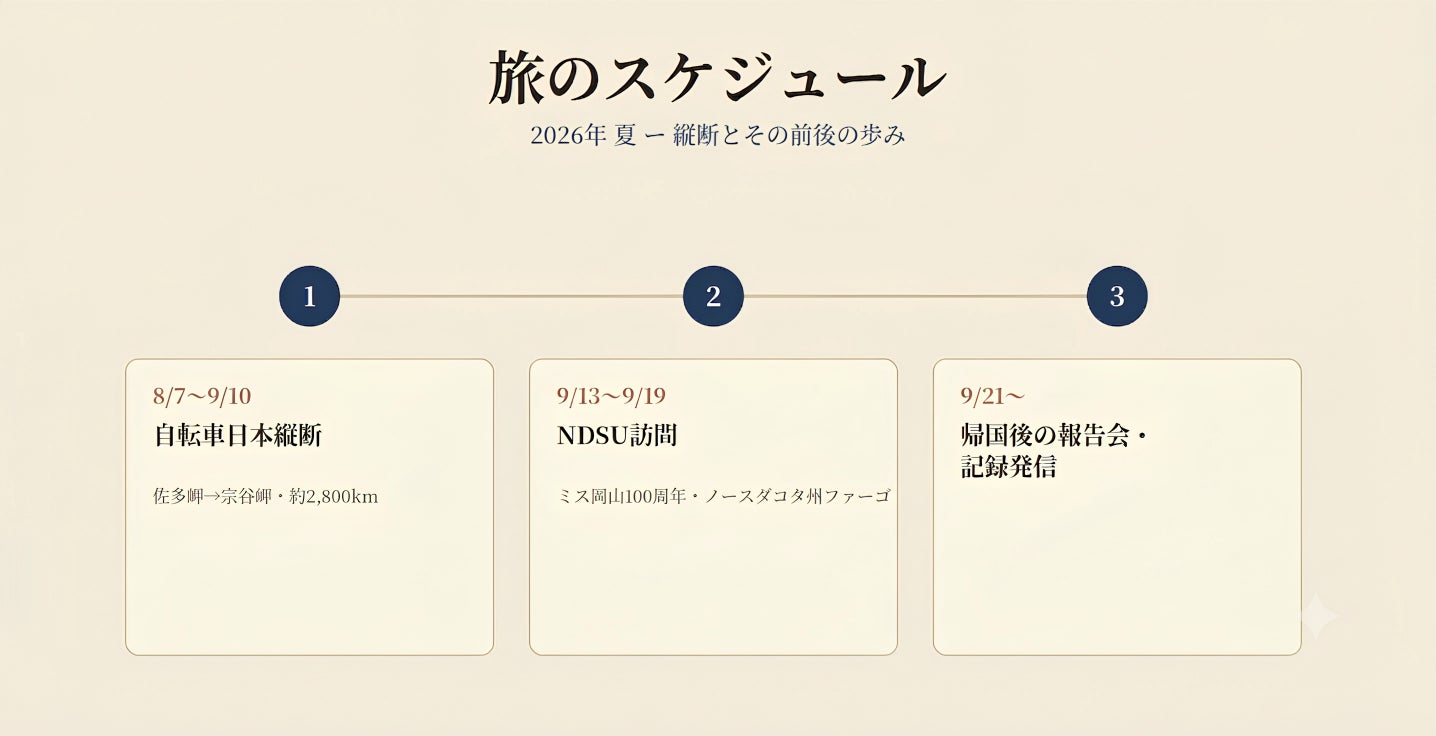Image resolution: width=1436 pixels, height=736 pixels.
Task: Open the NDSU訪問 card title
Action: [617, 436]
